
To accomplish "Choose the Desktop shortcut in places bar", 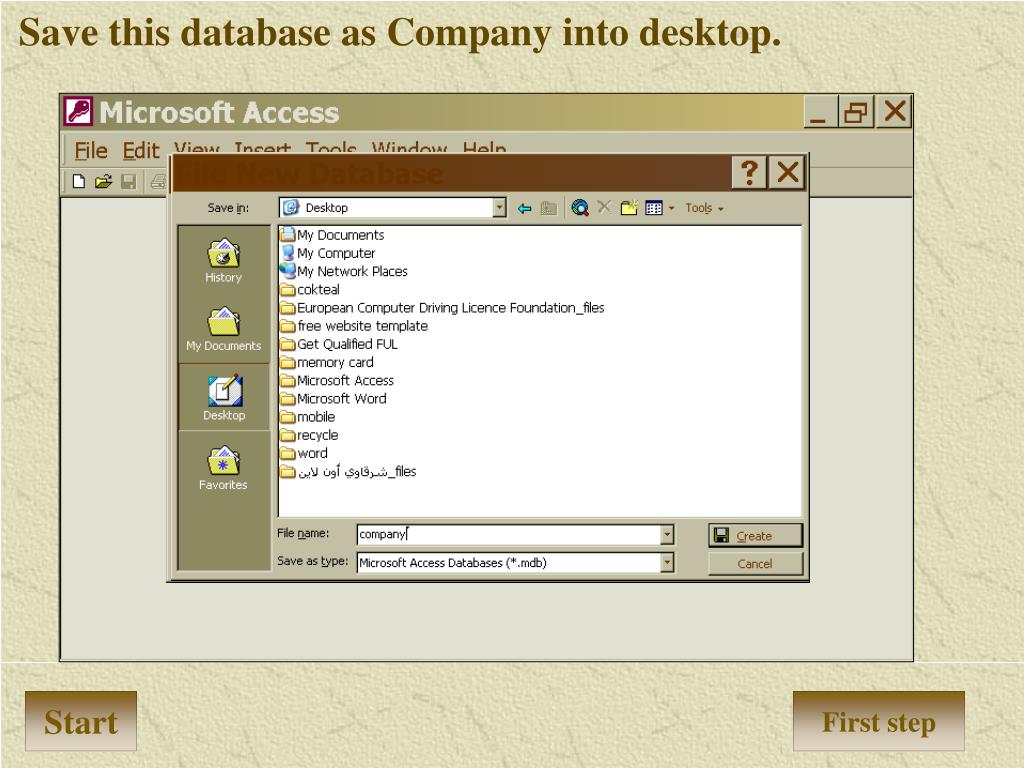I will [x=223, y=397].
